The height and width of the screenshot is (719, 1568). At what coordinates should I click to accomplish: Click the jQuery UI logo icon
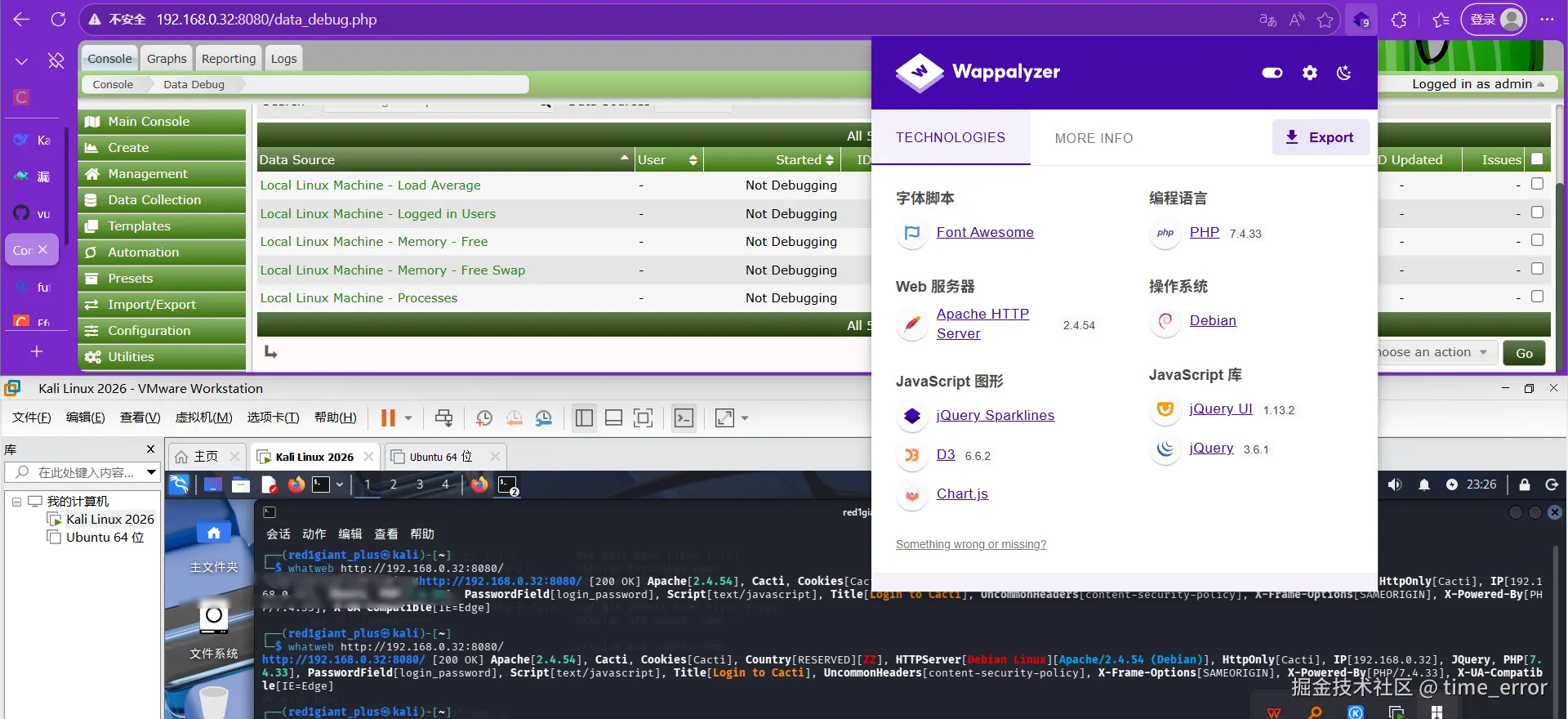[1165, 409]
